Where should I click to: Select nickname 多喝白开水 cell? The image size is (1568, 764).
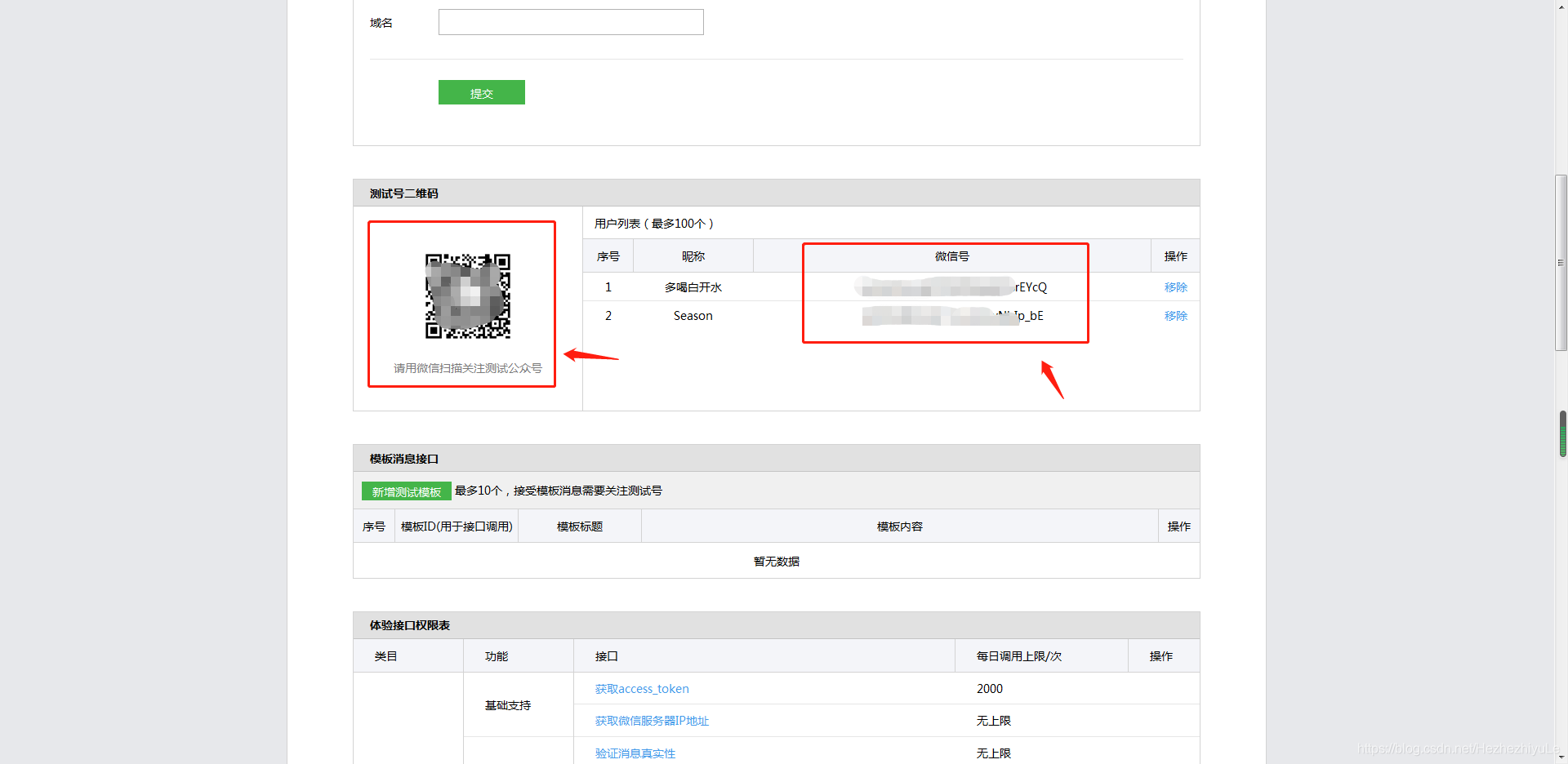pyautogui.click(x=693, y=287)
